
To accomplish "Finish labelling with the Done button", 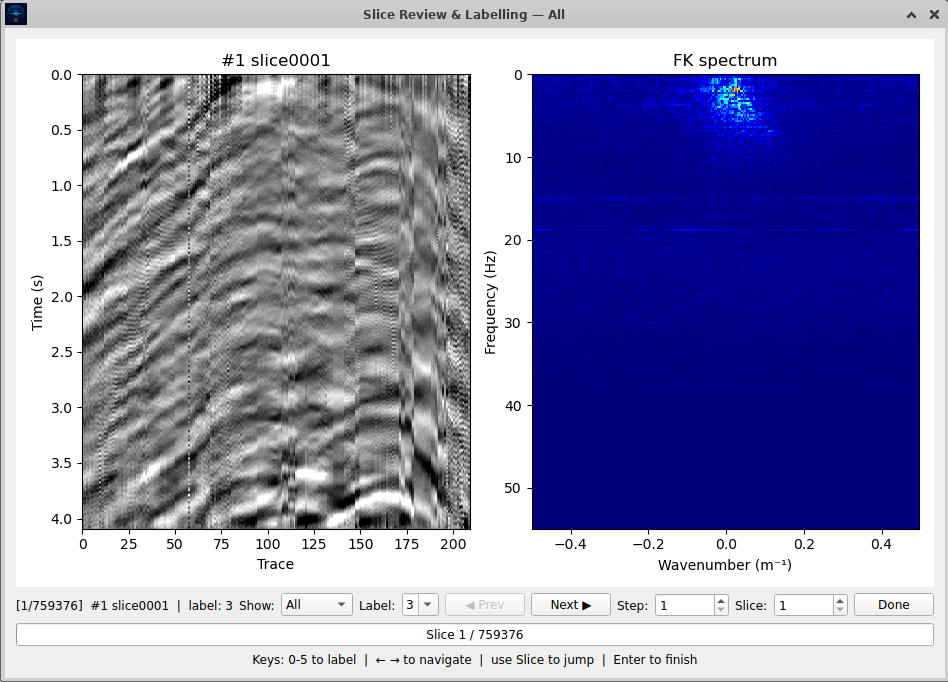I will [894, 605].
